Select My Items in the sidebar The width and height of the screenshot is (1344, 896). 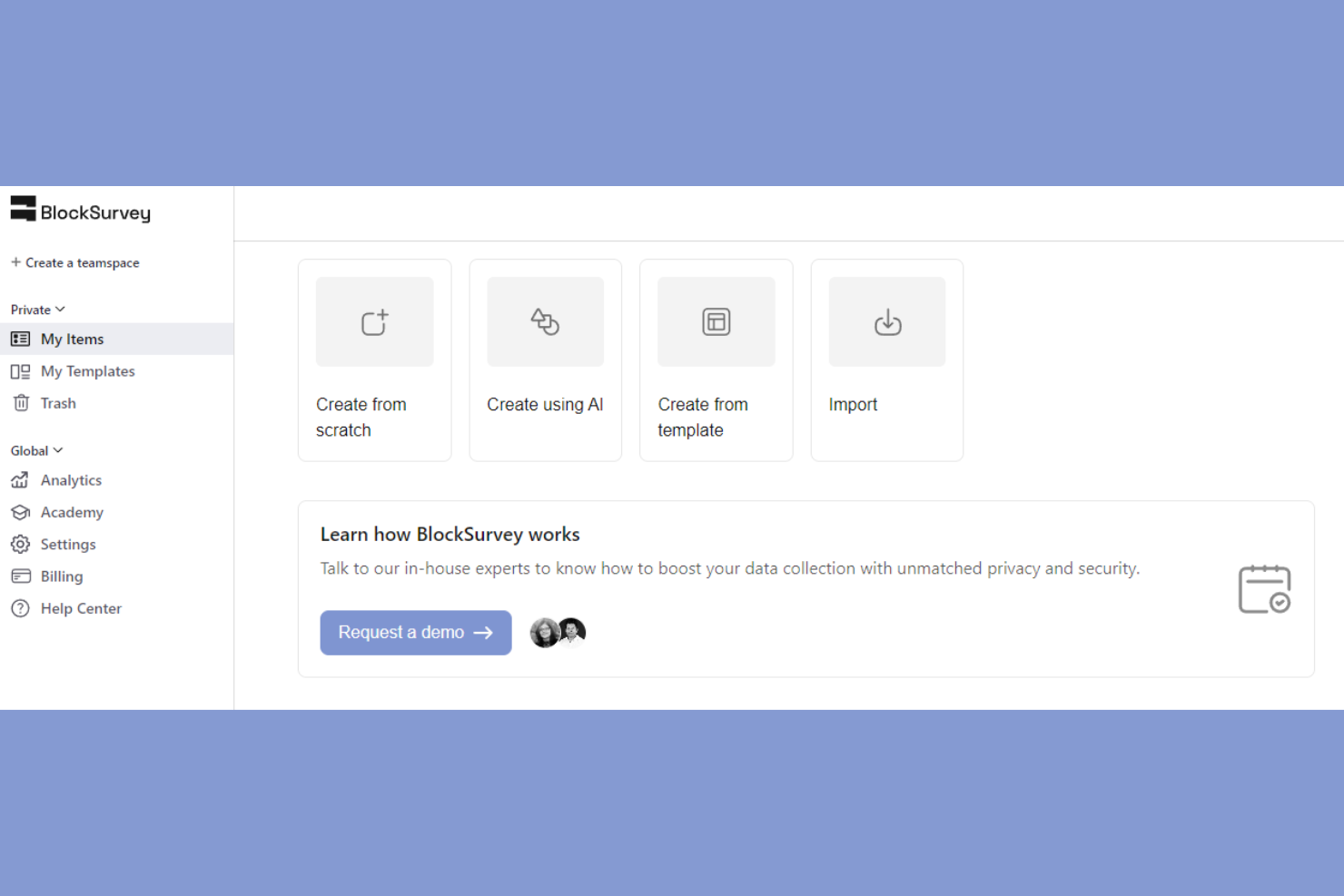[70, 339]
